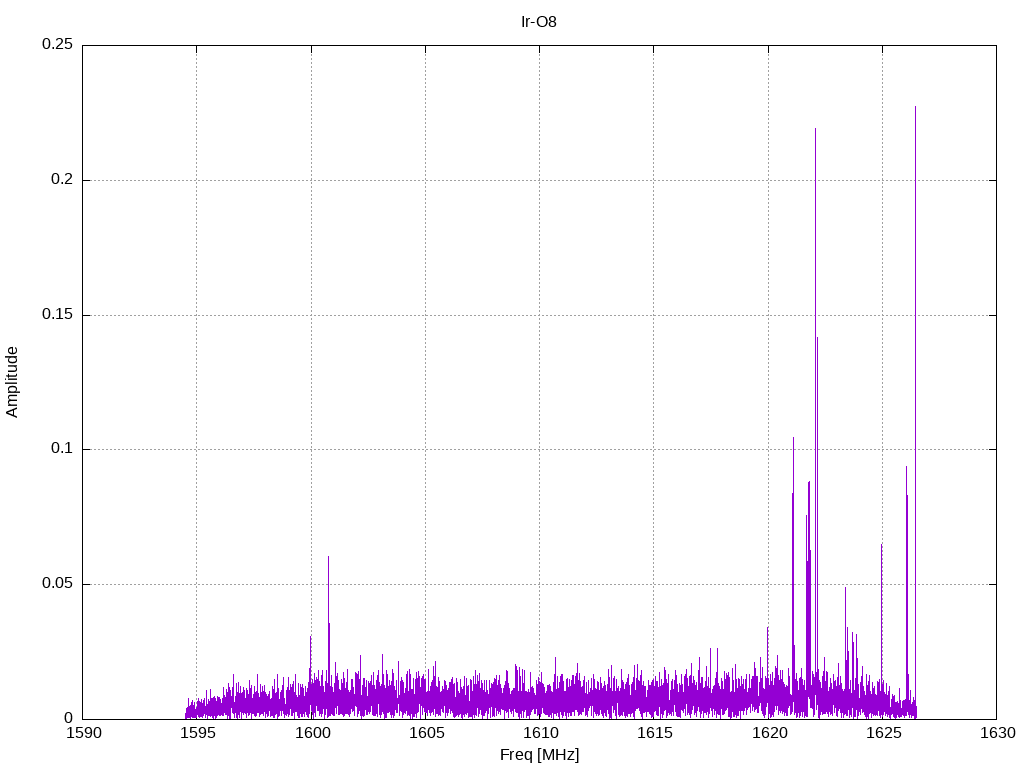Click the plot title Ir-O8

tap(539, 21)
